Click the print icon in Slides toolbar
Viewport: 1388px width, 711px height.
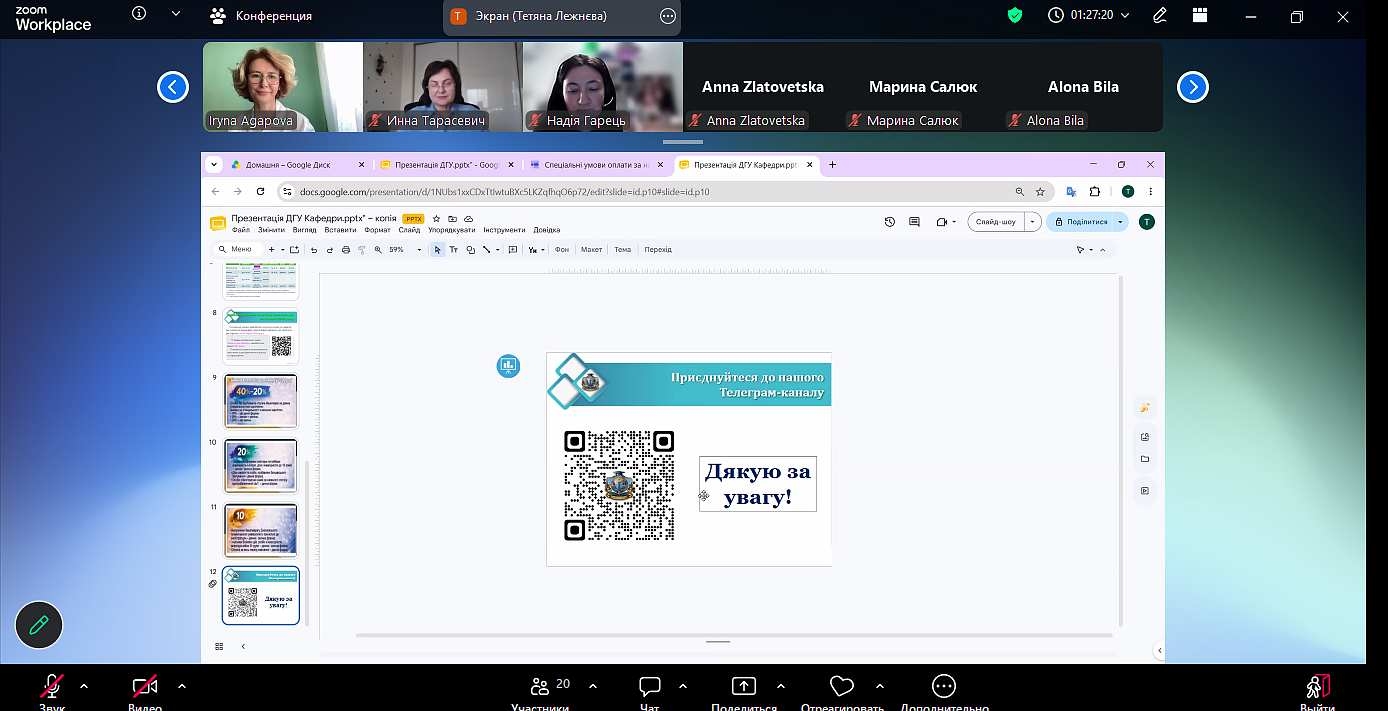click(x=346, y=250)
